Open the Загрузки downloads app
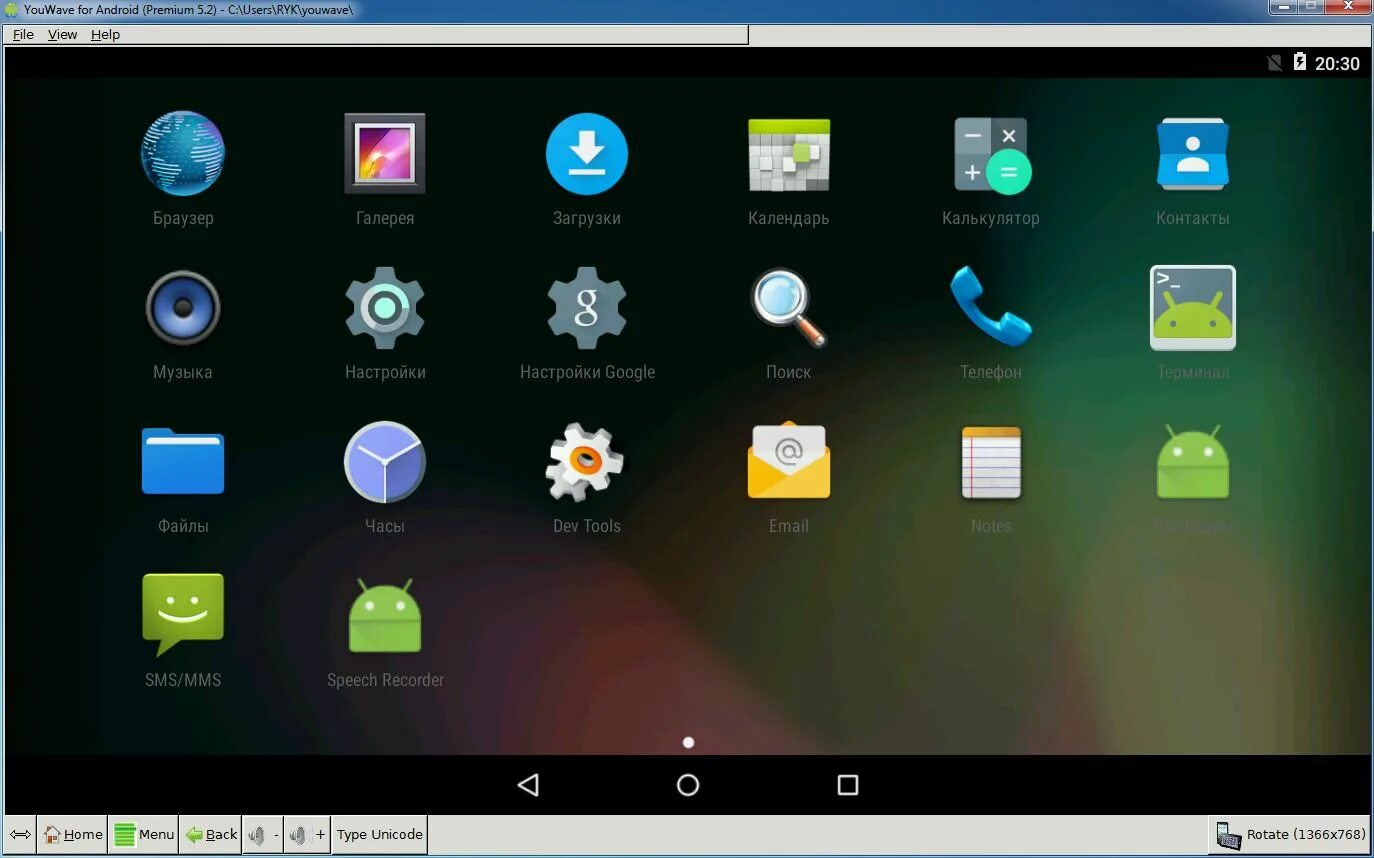This screenshot has width=1374, height=858. 587,153
